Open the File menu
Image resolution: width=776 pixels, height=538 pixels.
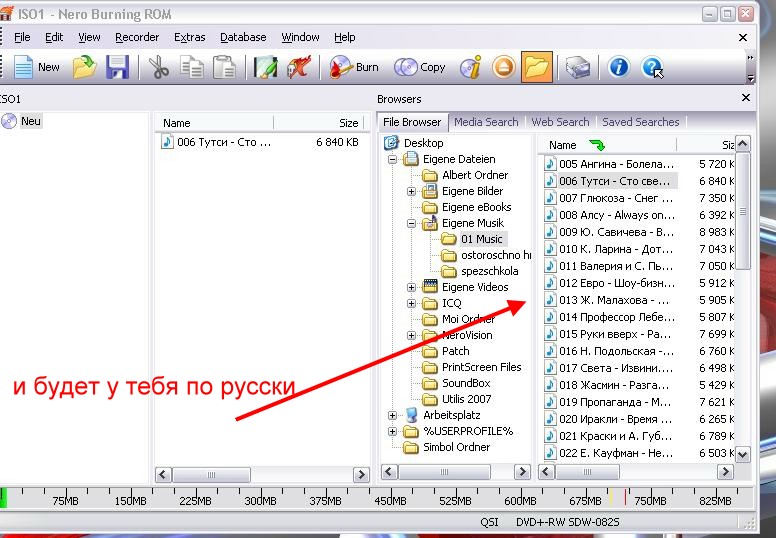pos(22,37)
